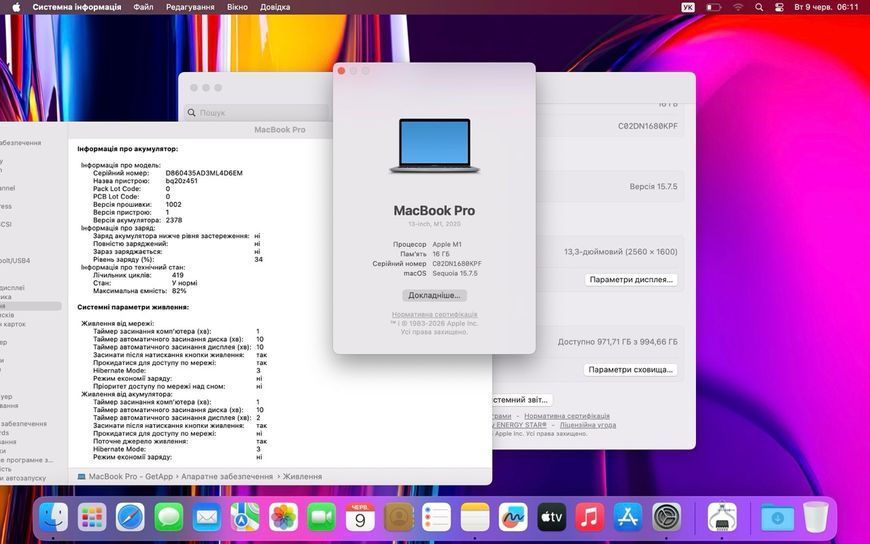Launch FaceTime from the Dock

click(322, 517)
